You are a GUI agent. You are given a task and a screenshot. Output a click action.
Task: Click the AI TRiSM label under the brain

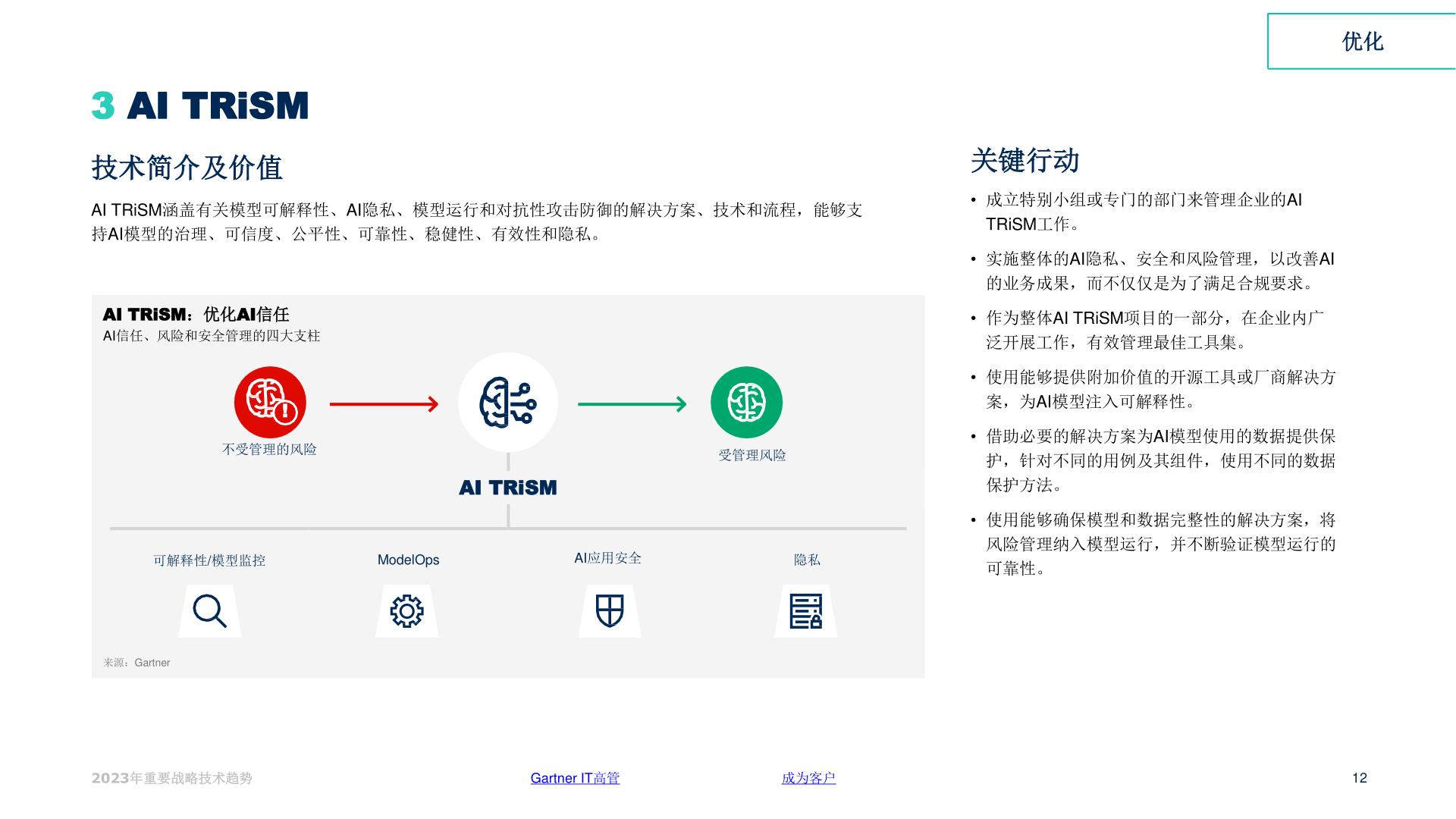pyautogui.click(x=508, y=488)
